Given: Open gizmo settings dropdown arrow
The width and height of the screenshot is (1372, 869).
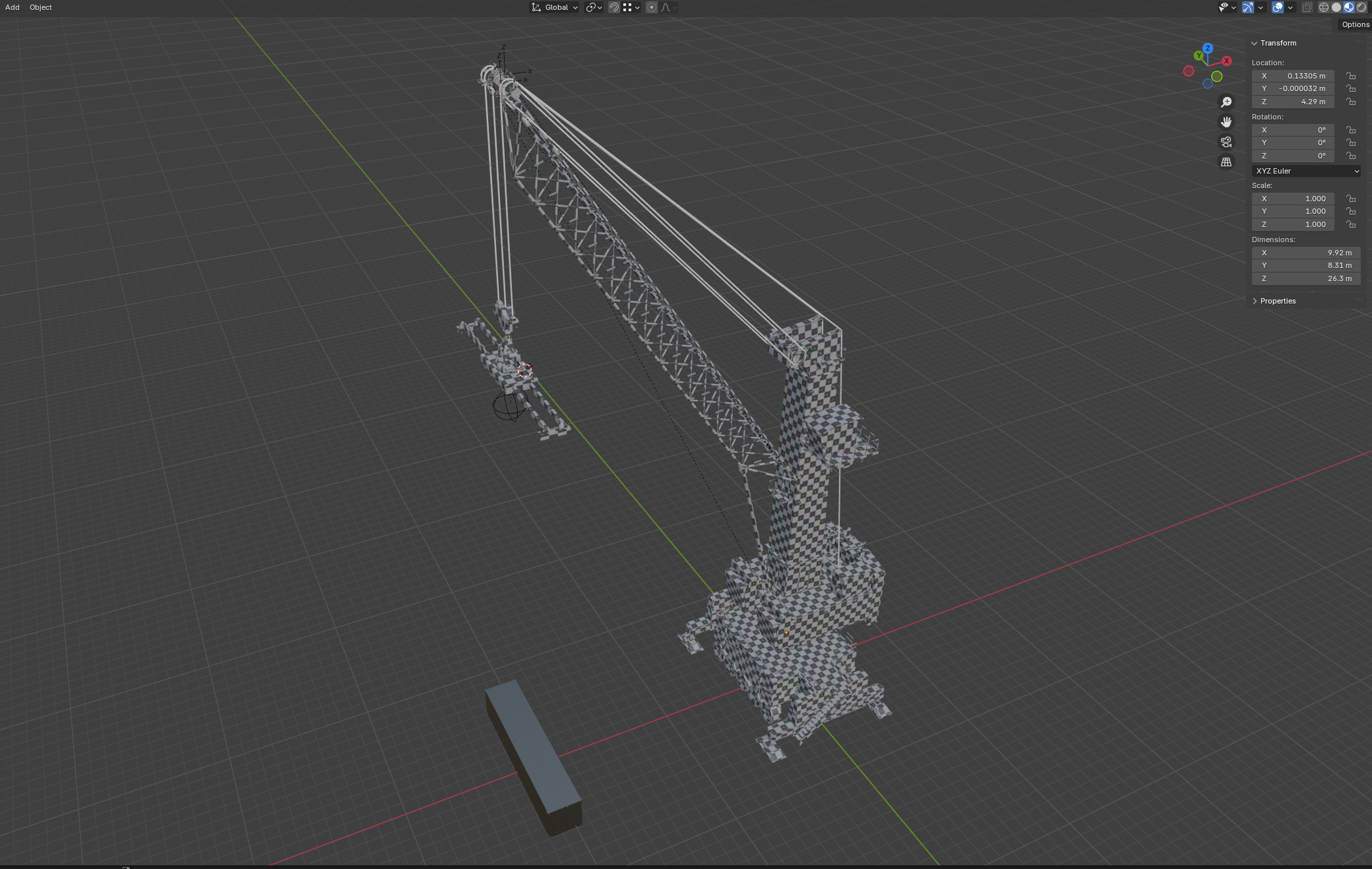Looking at the screenshot, I should pyautogui.click(x=1260, y=7).
